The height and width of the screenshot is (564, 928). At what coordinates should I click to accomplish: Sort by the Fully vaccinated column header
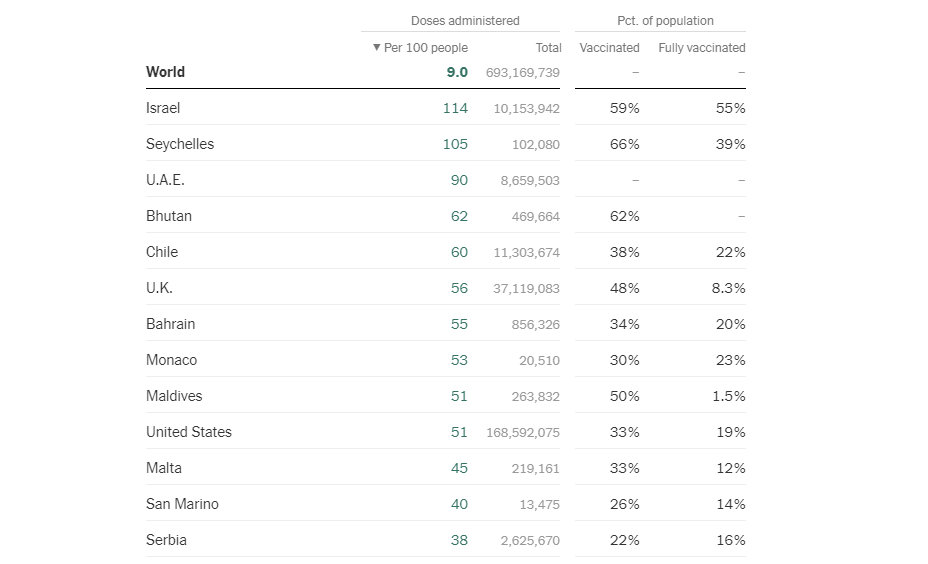point(701,48)
